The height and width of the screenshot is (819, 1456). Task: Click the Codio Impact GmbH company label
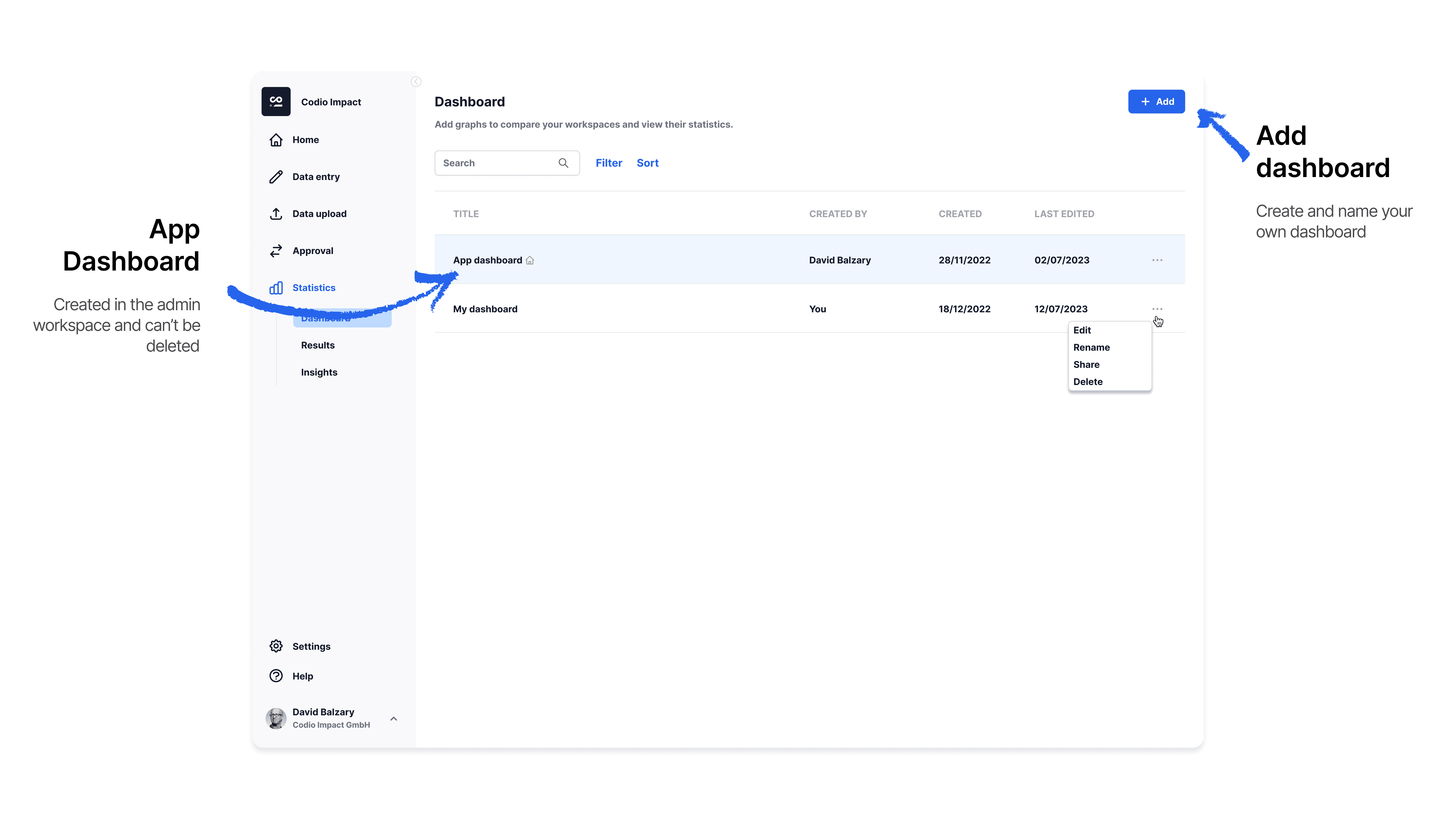click(331, 725)
